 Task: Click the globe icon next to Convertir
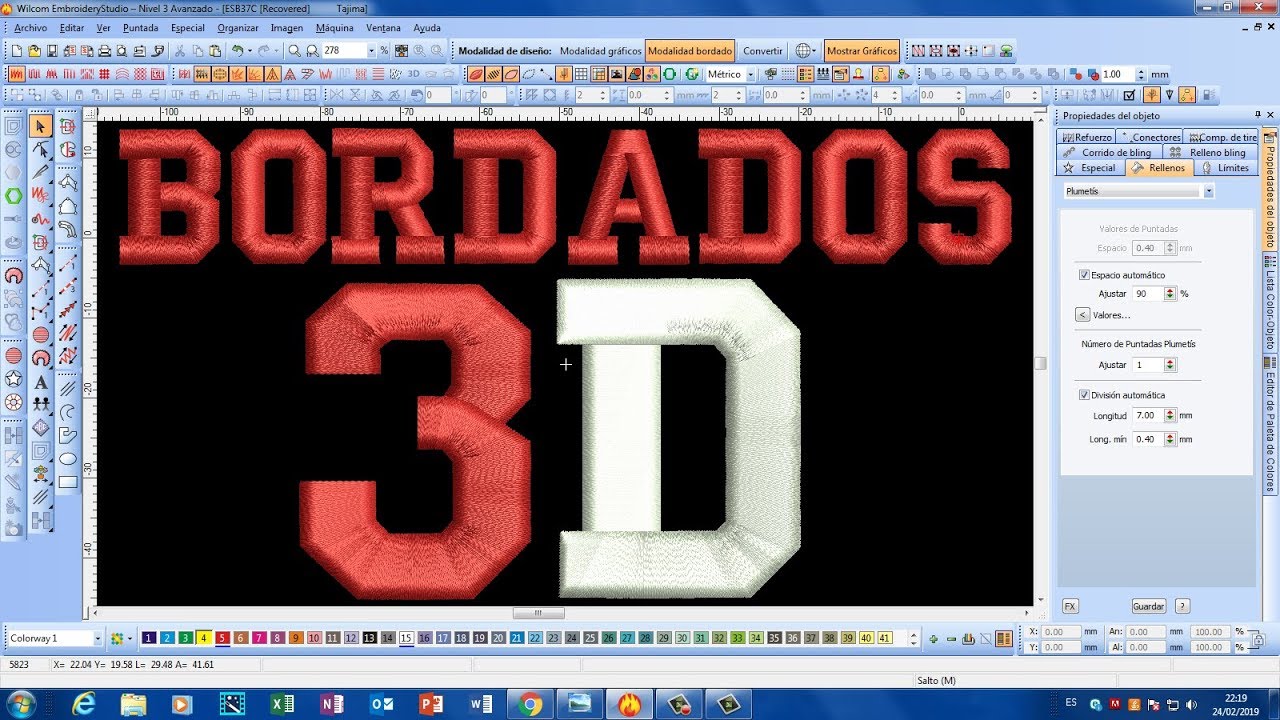803,50
